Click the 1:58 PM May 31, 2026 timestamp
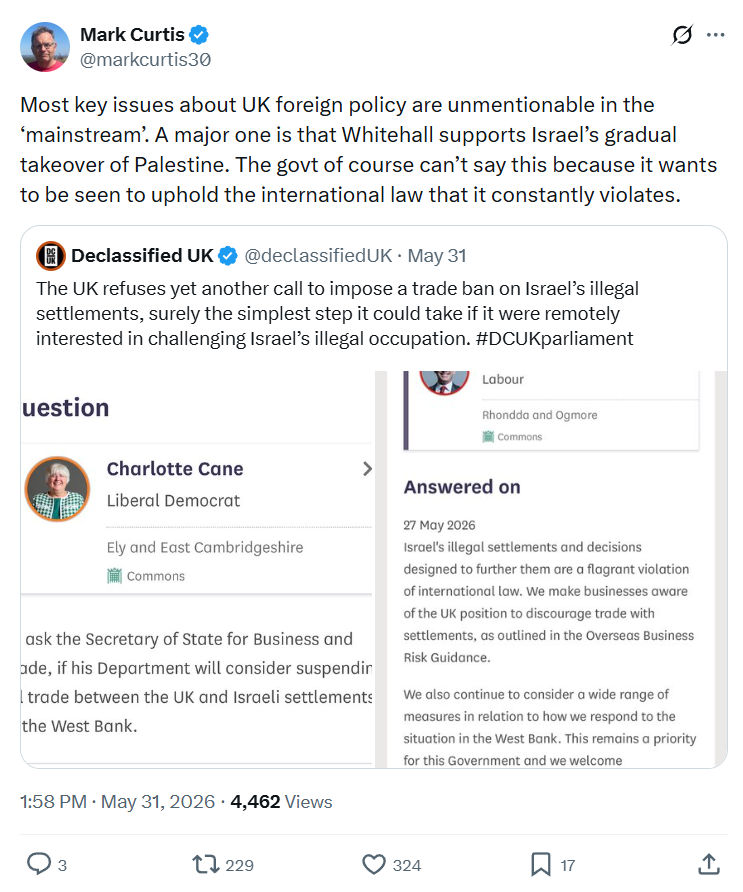 coord(118,802)
